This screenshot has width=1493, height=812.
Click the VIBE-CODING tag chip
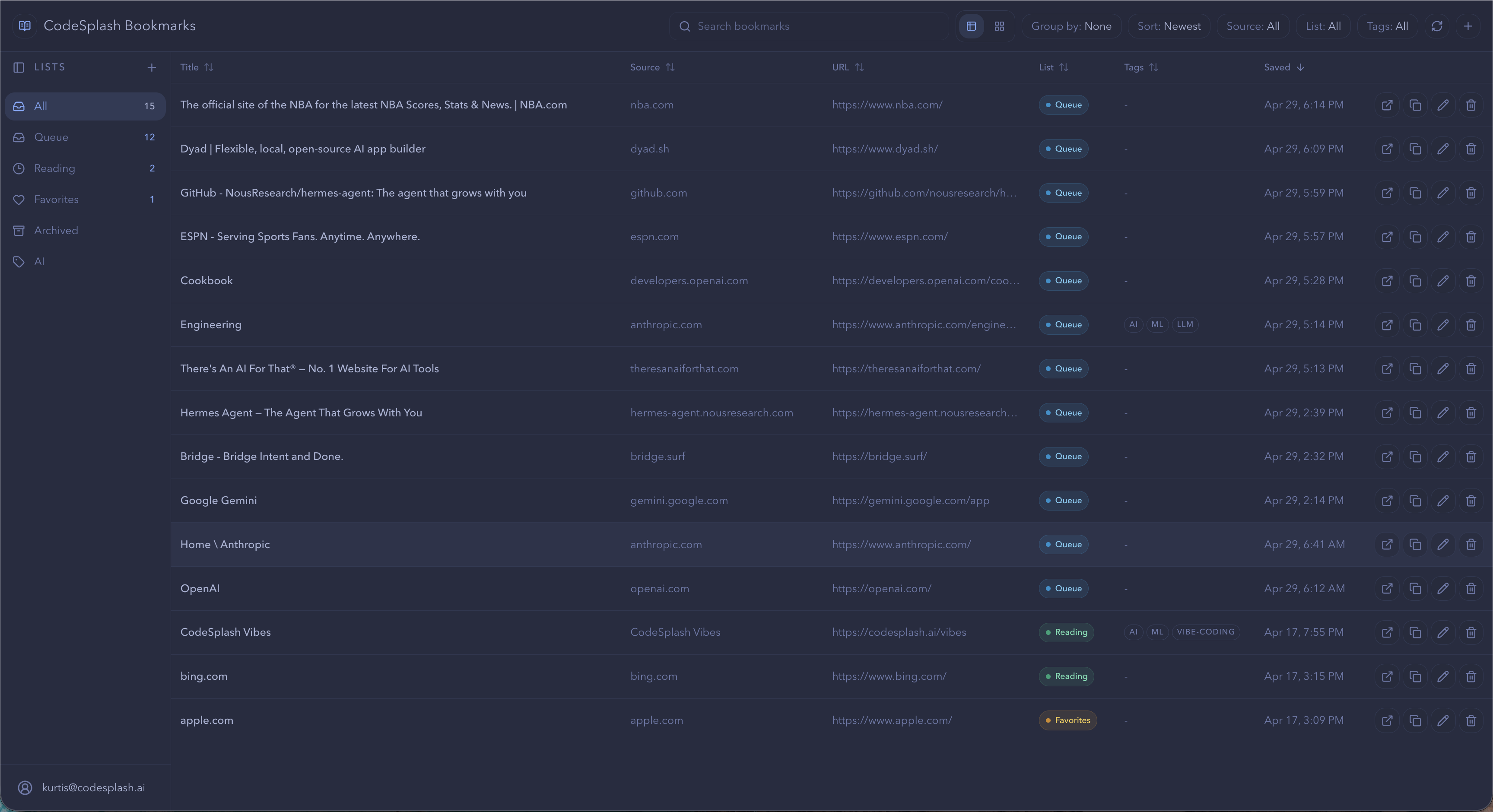pos(1206,632)
